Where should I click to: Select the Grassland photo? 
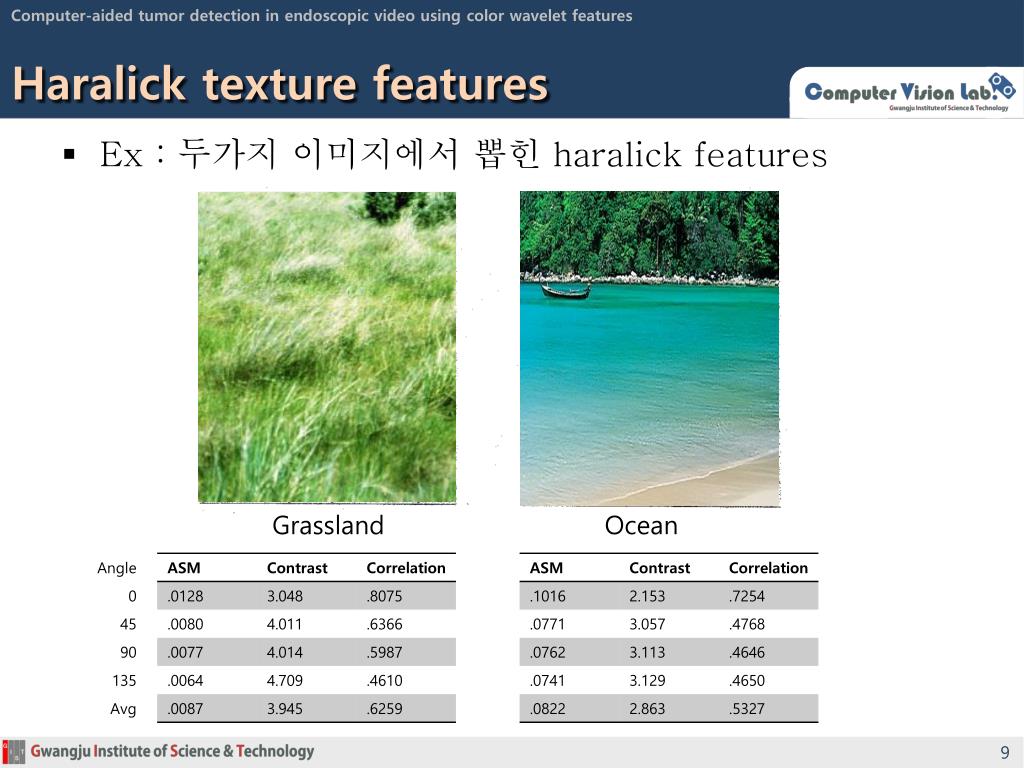pos(327,347)
